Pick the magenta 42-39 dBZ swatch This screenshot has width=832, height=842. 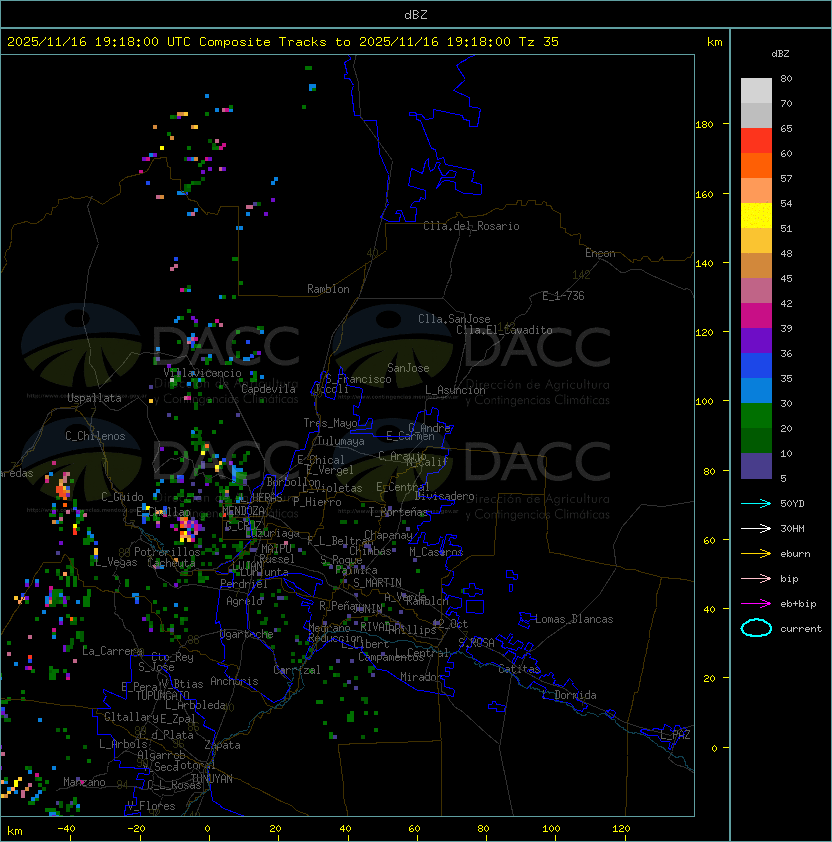pyautogui.click(x=756, y=316)
